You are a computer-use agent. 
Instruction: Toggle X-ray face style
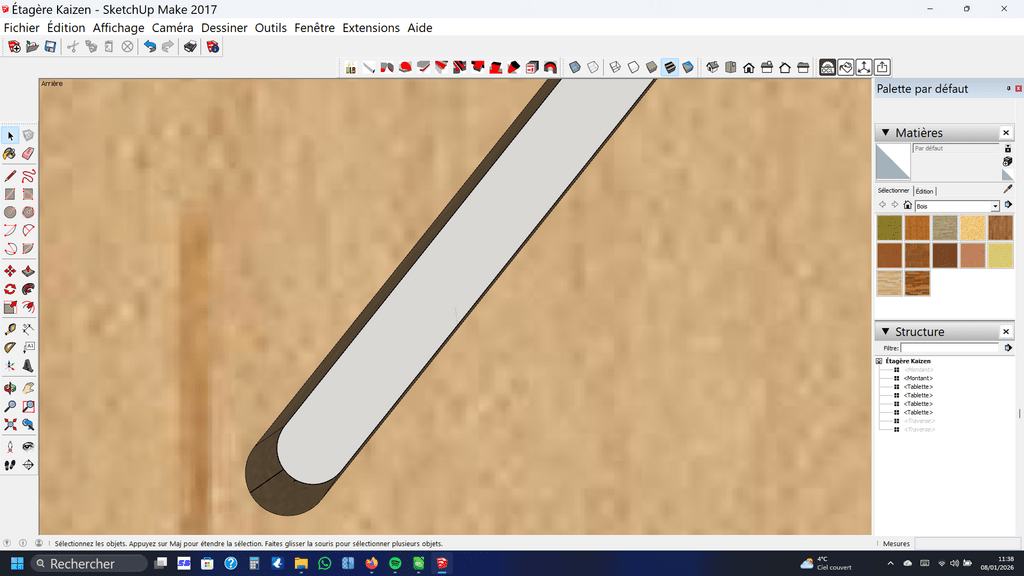(575, 68)
